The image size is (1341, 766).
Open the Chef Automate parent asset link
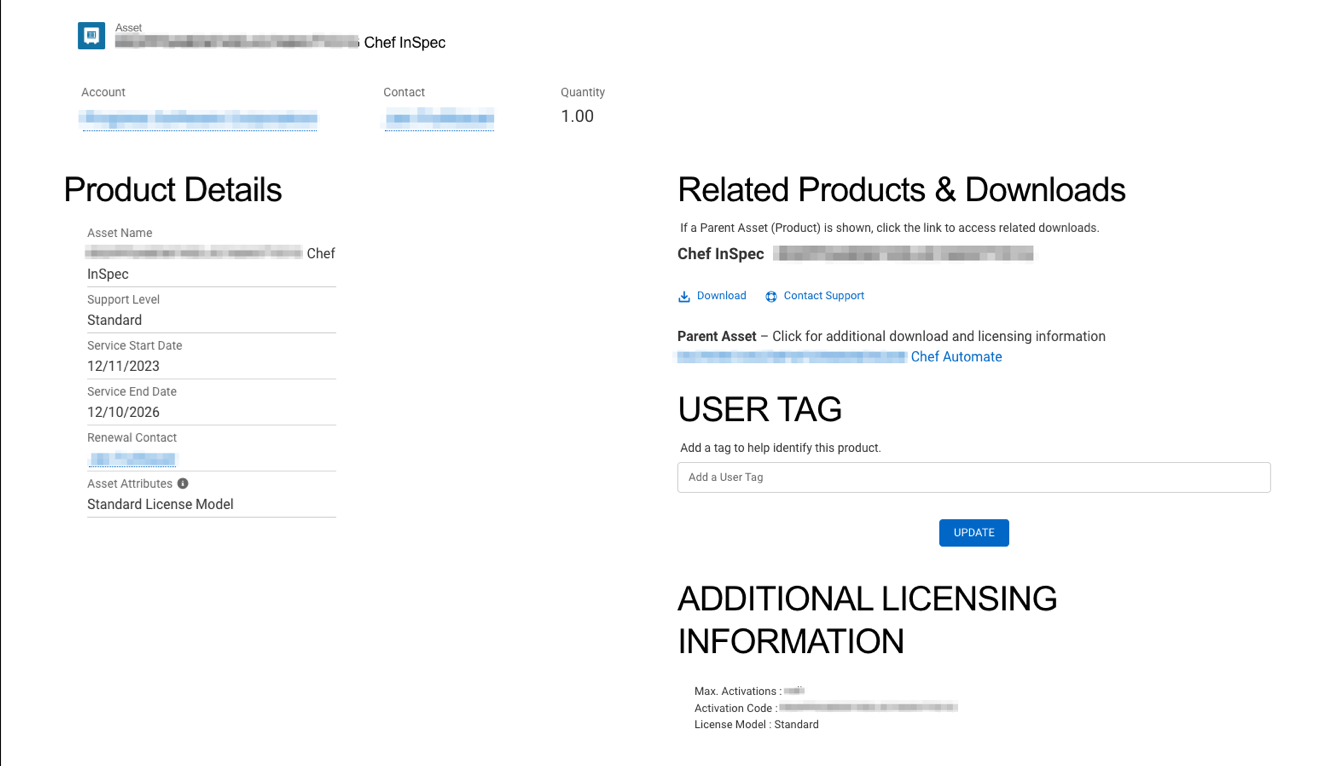955,357
